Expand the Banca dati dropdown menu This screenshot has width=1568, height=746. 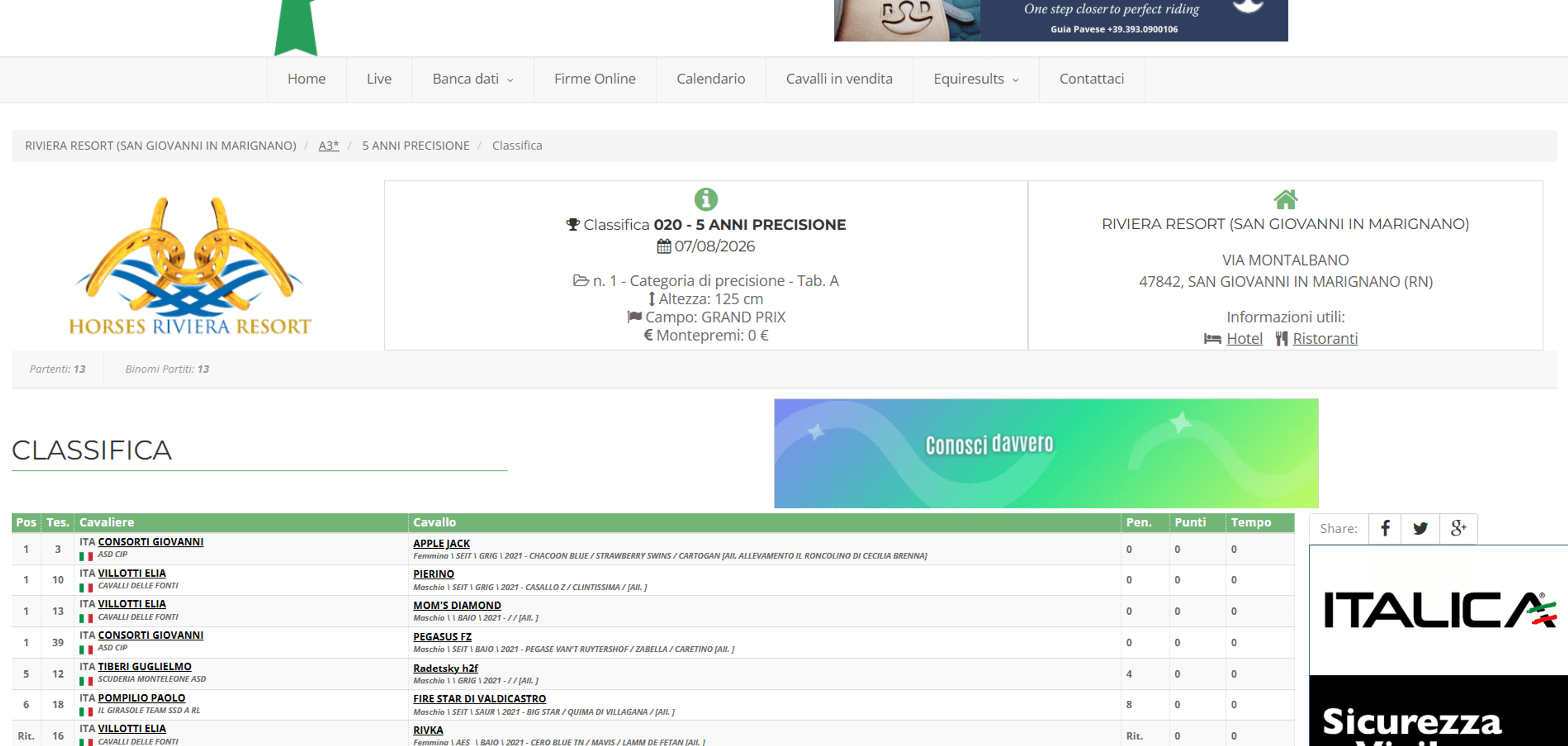[x=473, y=79]
